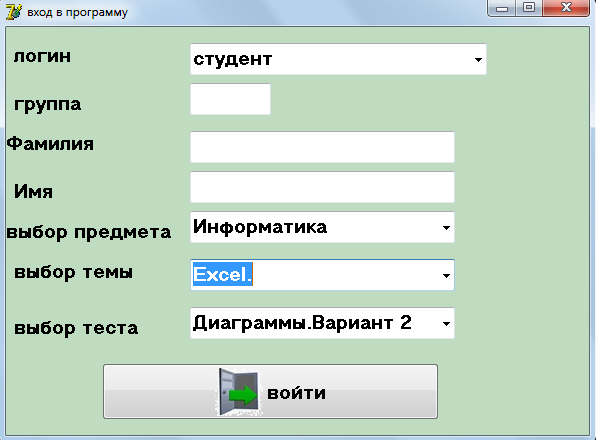This screenshot has width=596, height=440.
Task: Expand the выбор темы dropdown arrow
Action: pos(446,275)
